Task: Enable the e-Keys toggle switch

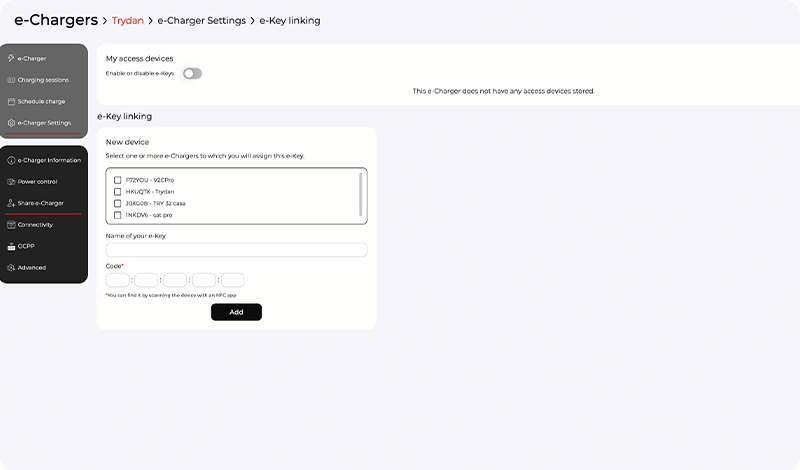Action: (x=191, y=74)
